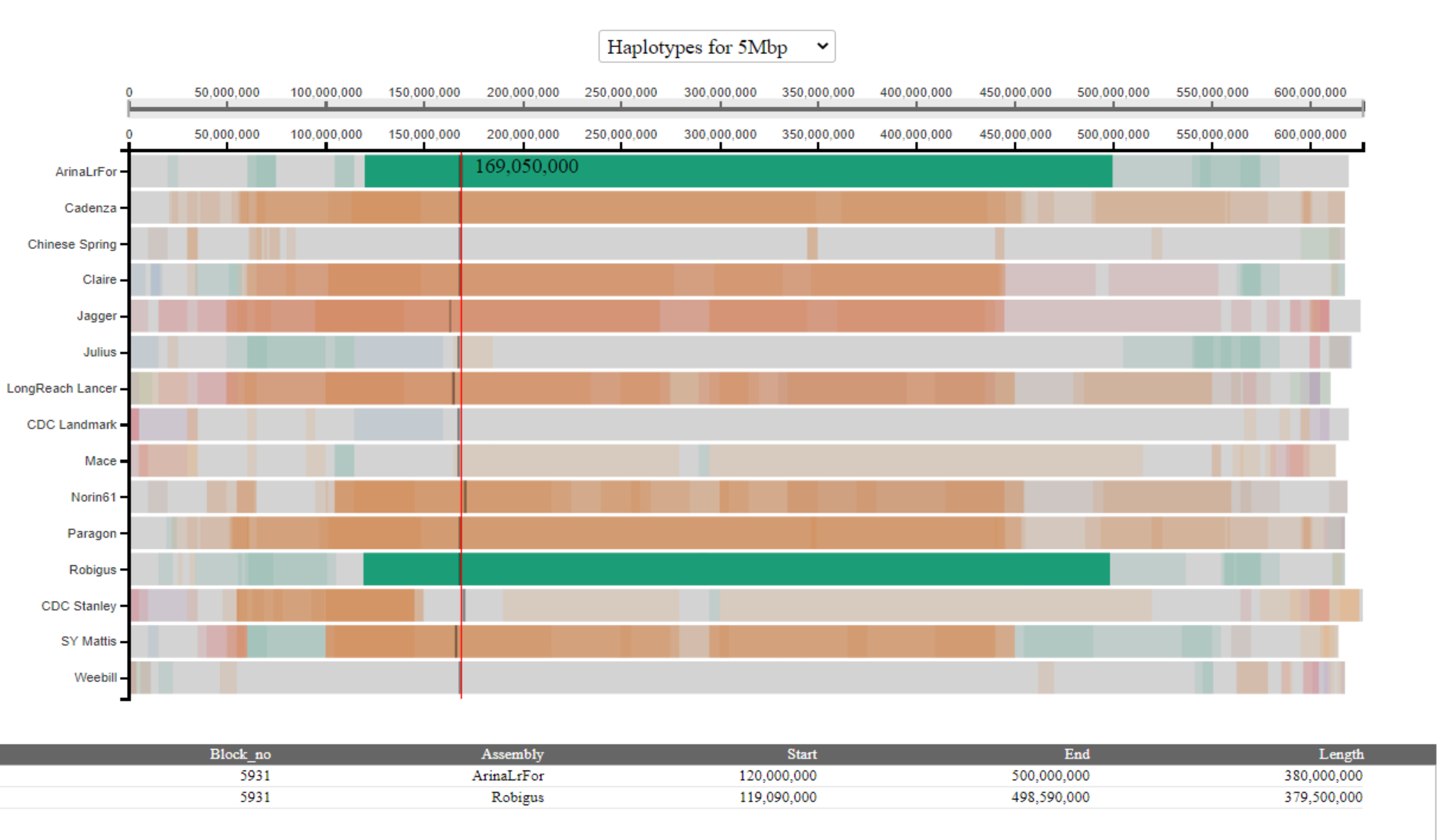The height and width of the screenshot is (840, 1447).
Task: Click the Claire haplotype bar
Action: point(738,280)
